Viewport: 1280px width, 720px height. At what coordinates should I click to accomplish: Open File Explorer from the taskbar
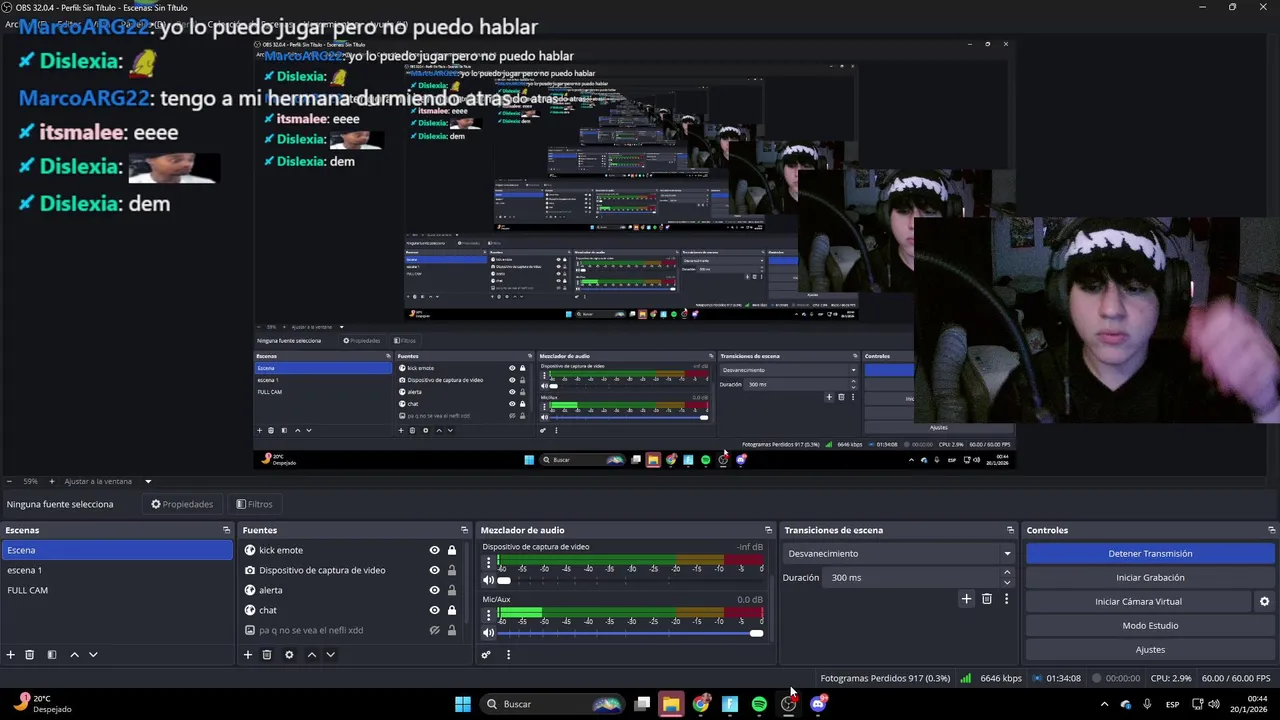(x=671, y=704)
